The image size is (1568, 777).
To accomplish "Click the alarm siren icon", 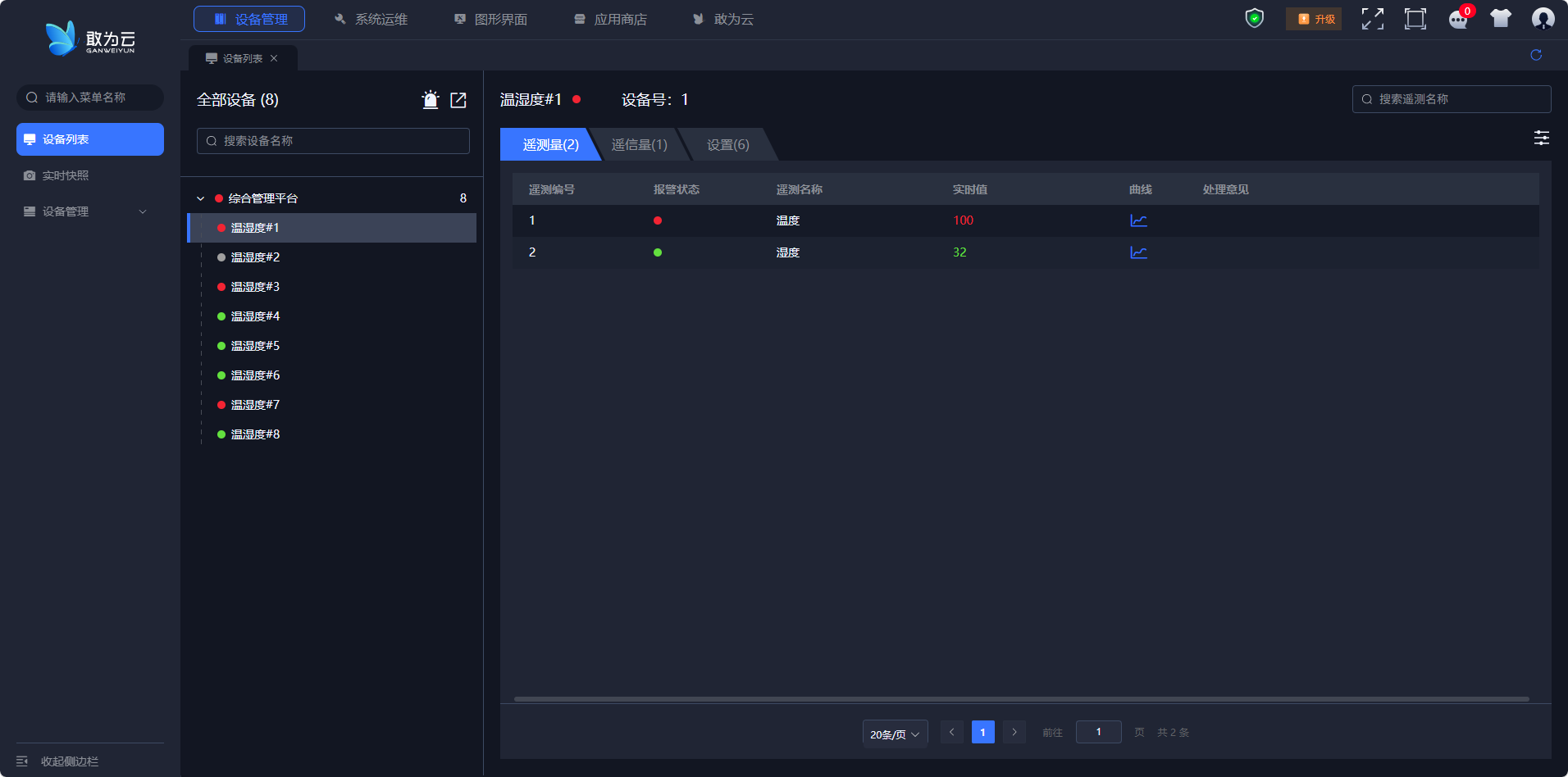I will 431,100.
